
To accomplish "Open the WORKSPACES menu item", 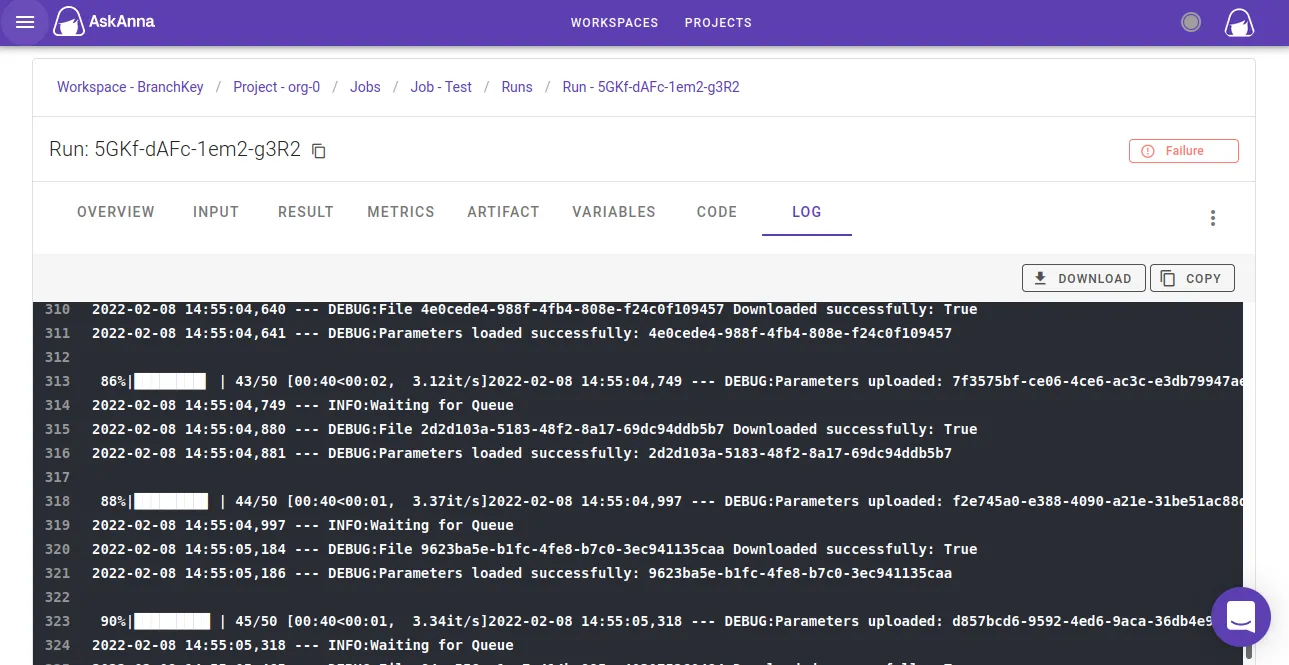I will click(614, 22).
